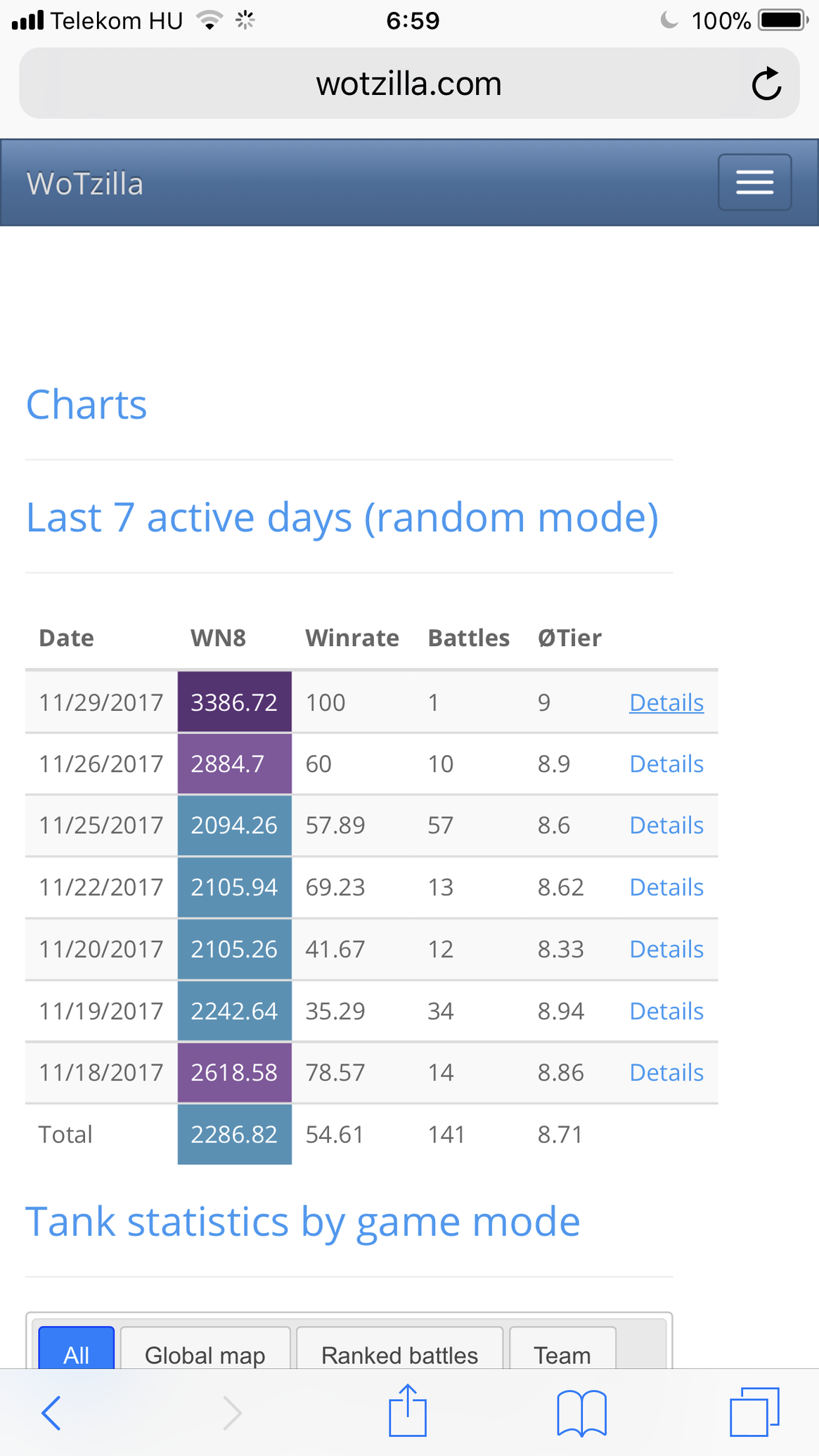Open the hamburger navigation menu
Image resolution: width=819 pixels, height=1456 pixels.
pyautogui.click(x=754, y=182)
